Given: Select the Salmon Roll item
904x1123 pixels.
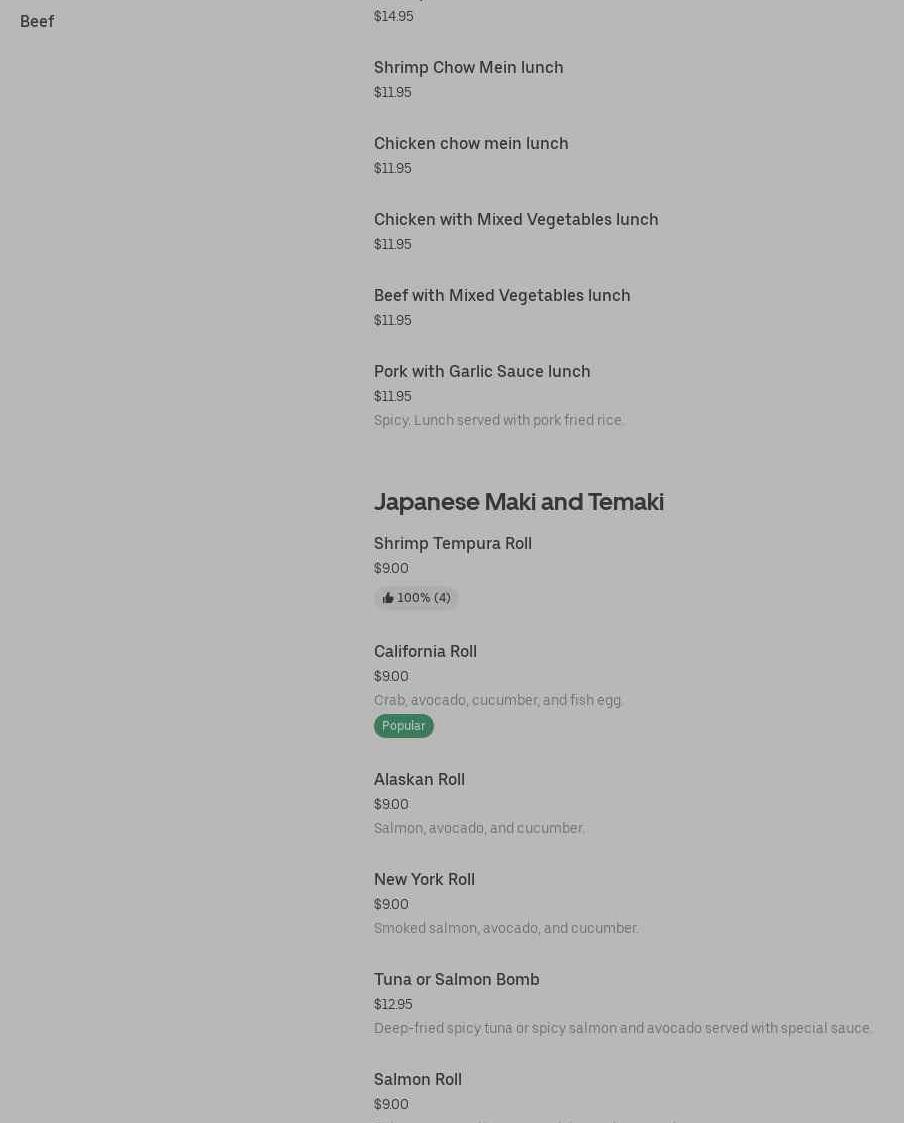Looking at the screenshot, I should point(417,1079).
